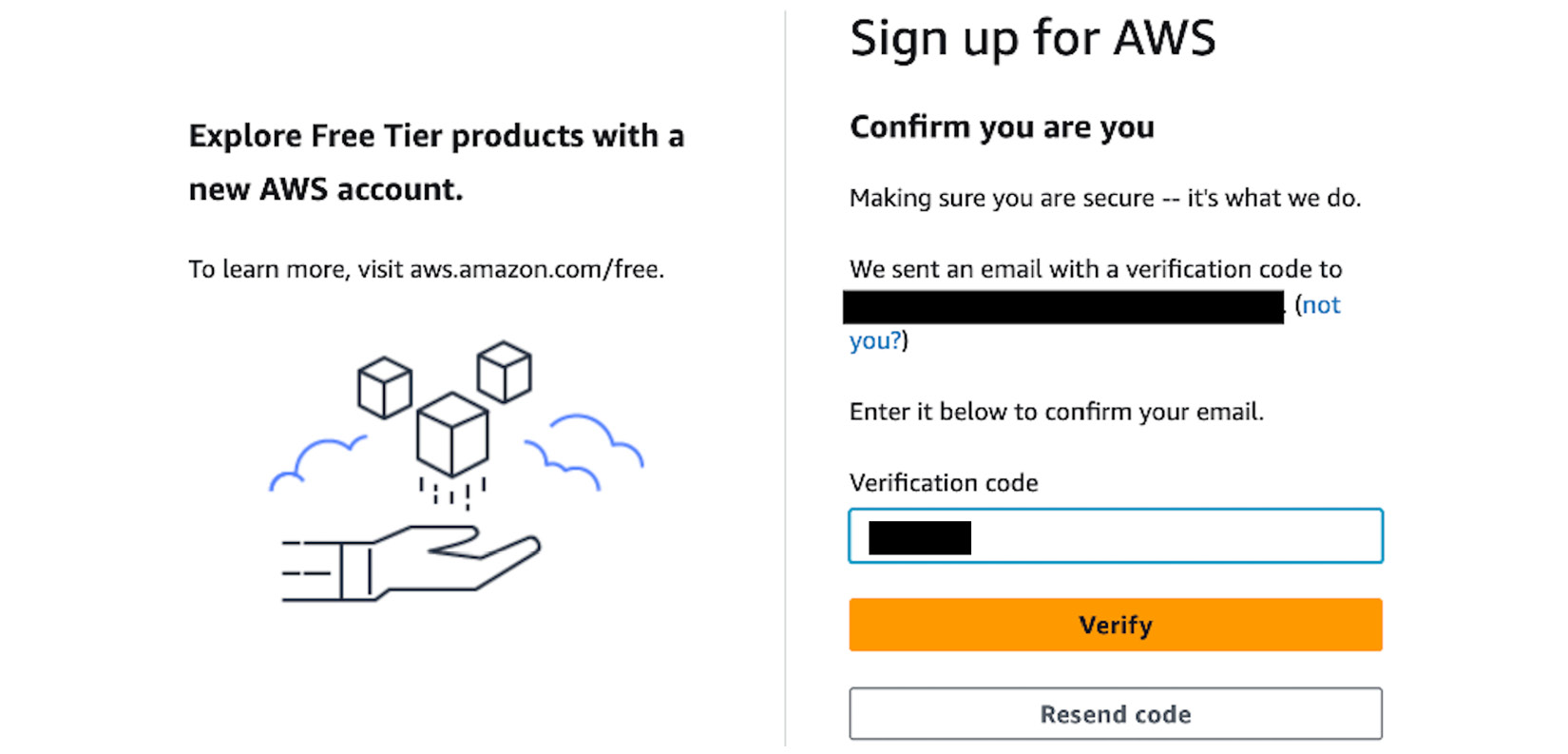Click the open hand illustration

411,563
